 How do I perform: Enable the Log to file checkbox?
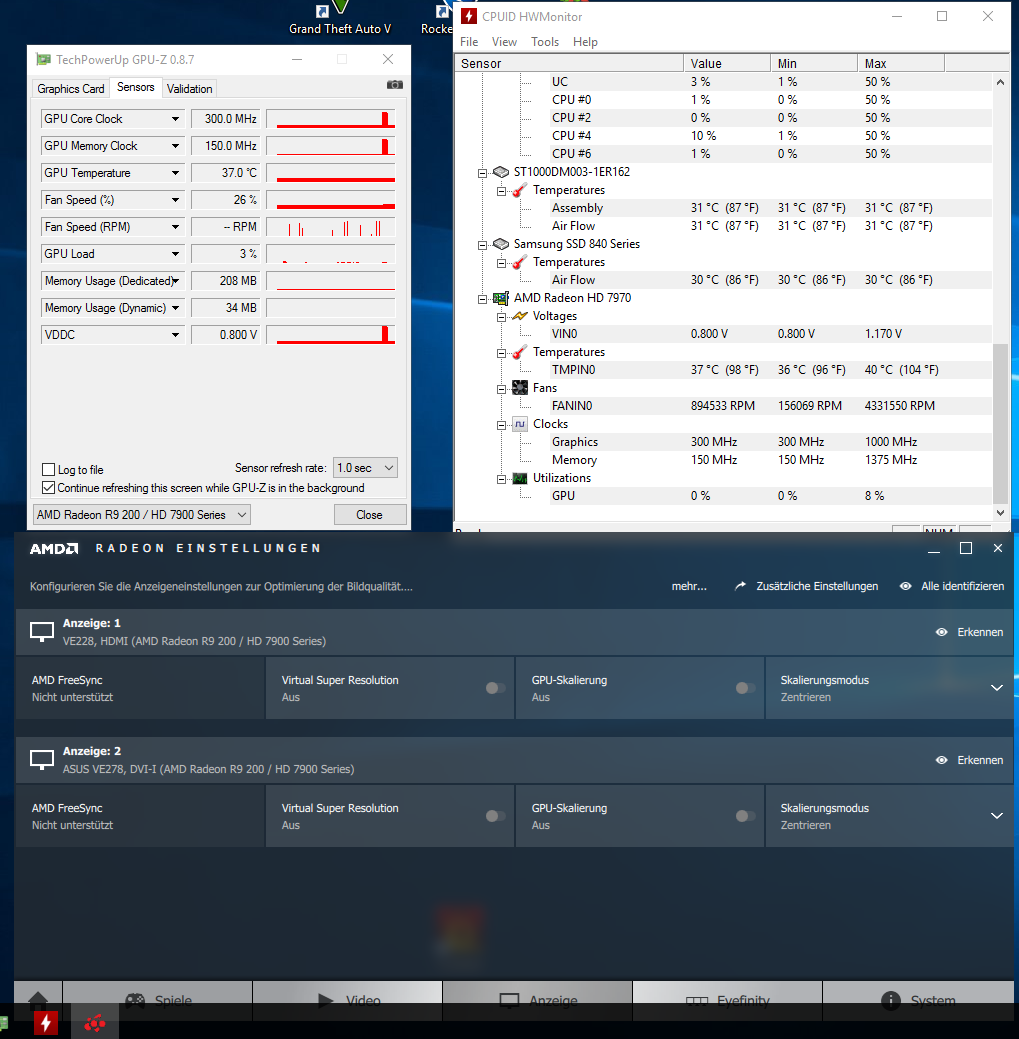point(48,470)
